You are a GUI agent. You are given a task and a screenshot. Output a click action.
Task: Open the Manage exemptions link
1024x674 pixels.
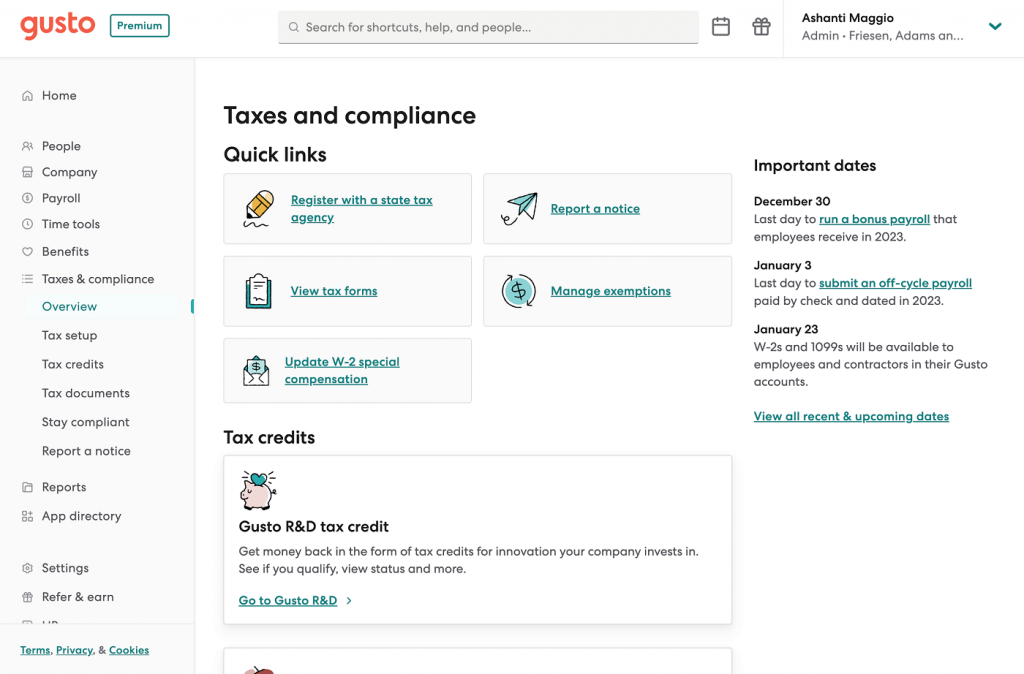pyautogui.click(x=611, y=291)
